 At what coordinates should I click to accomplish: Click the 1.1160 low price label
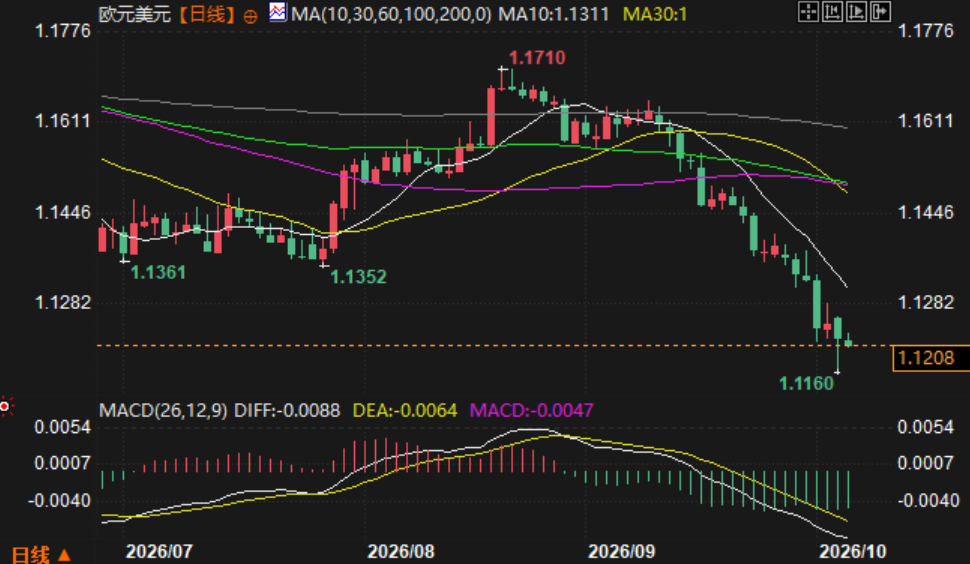(806, 383)
